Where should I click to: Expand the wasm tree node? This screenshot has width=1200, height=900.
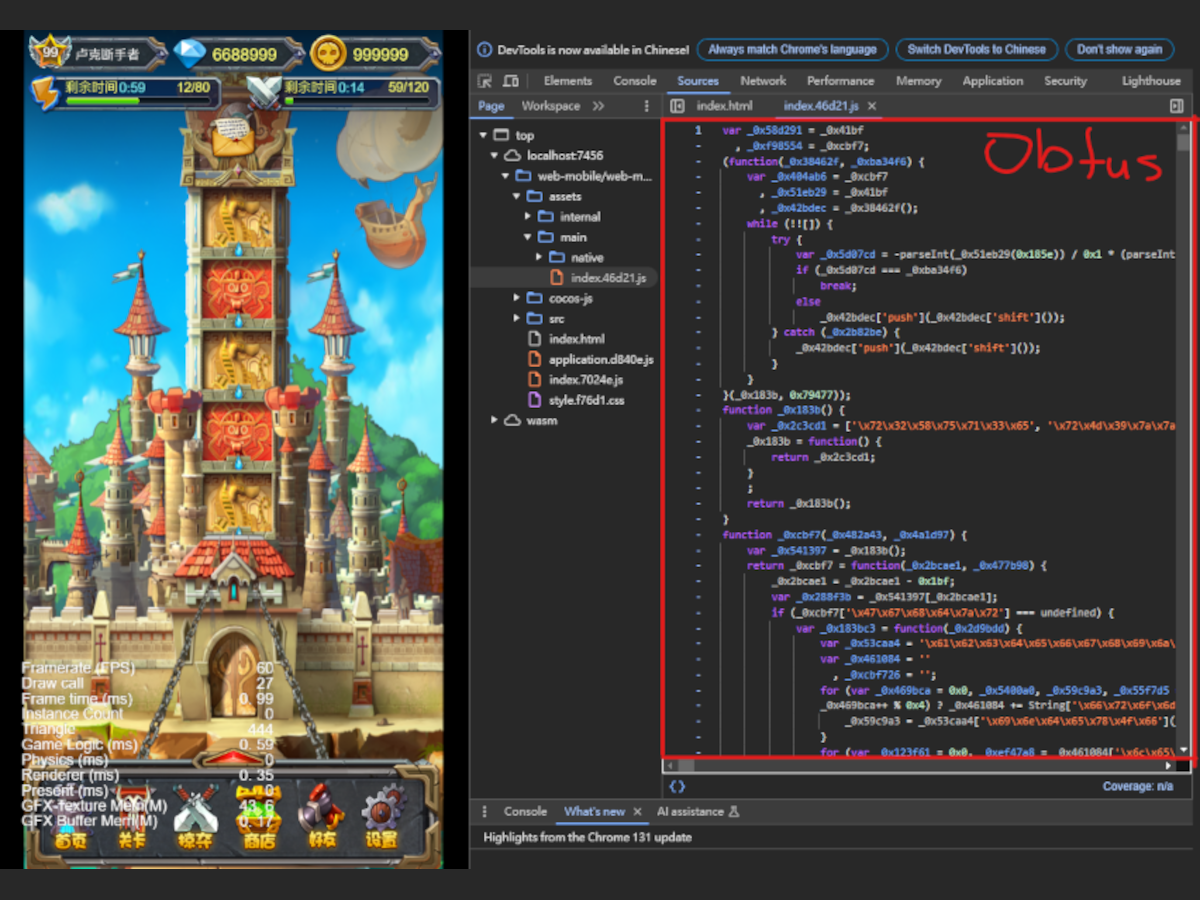click(496, 421)
